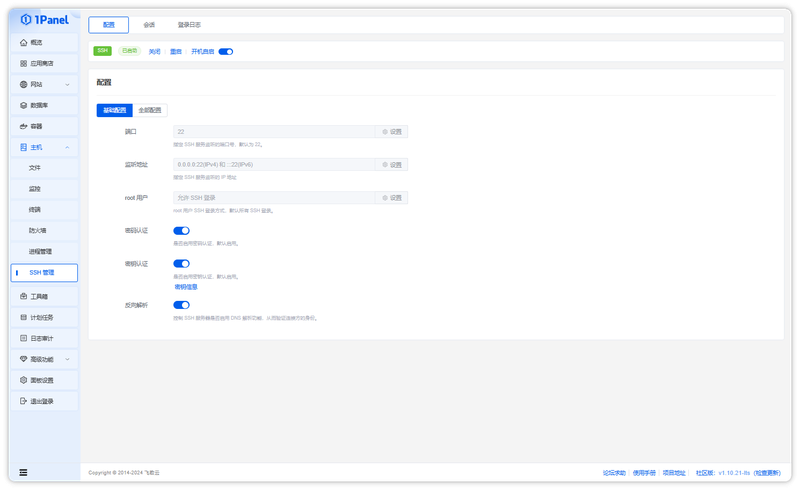800x490 pixels.
Task: Open the 项目地址 project link in footer
Action: tap(674, 473)
